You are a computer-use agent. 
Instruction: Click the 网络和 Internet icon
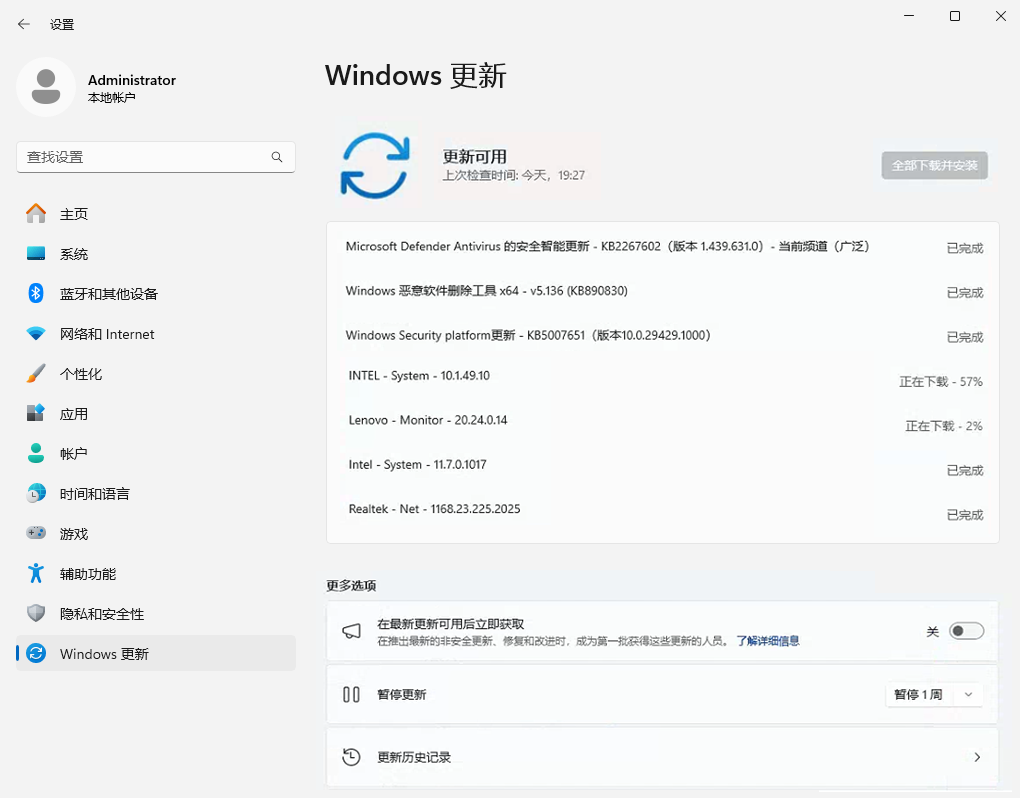click(40, 334)
